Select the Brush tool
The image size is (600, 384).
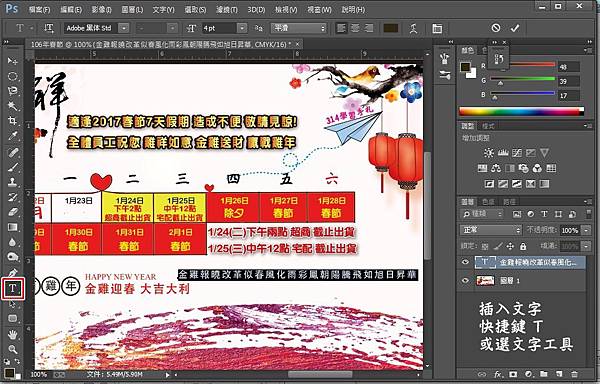(x=13, y=167)
